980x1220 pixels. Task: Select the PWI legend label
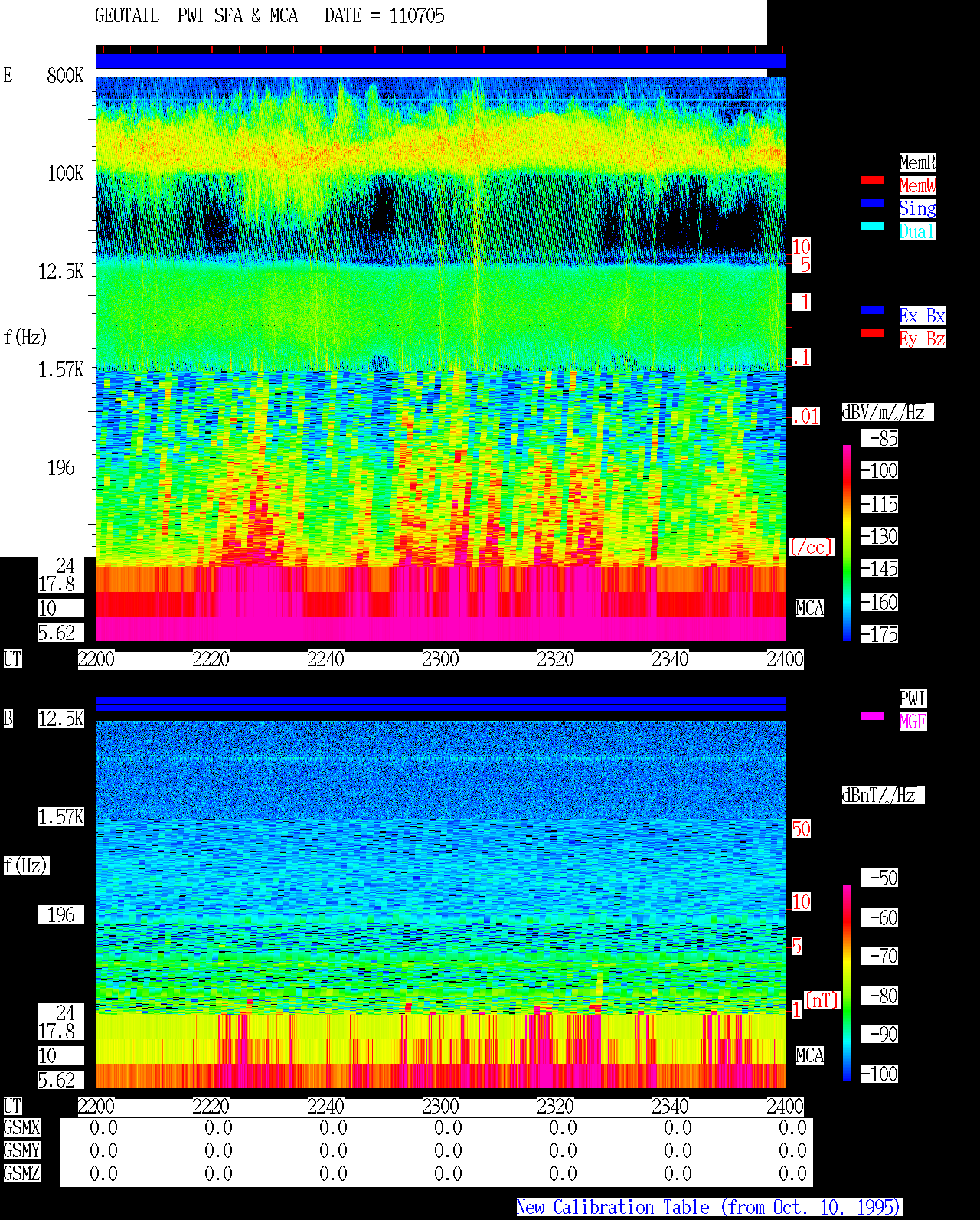tap(913, 698)
